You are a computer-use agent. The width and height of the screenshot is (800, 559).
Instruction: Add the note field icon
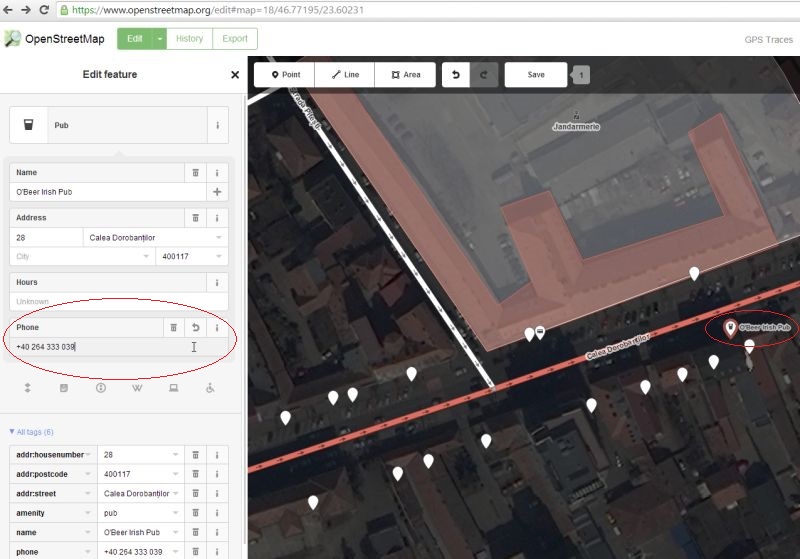(64, 388)
